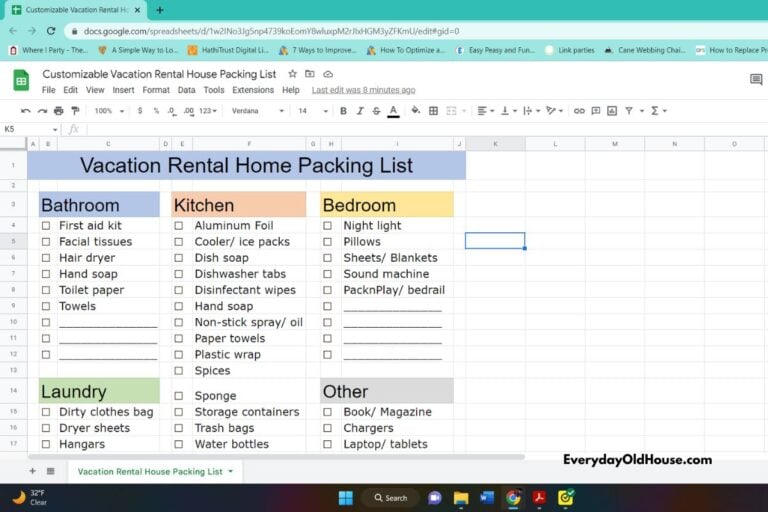Open the zoom 100% dropdown
This screenshot has width=768, height=512.
109,111
